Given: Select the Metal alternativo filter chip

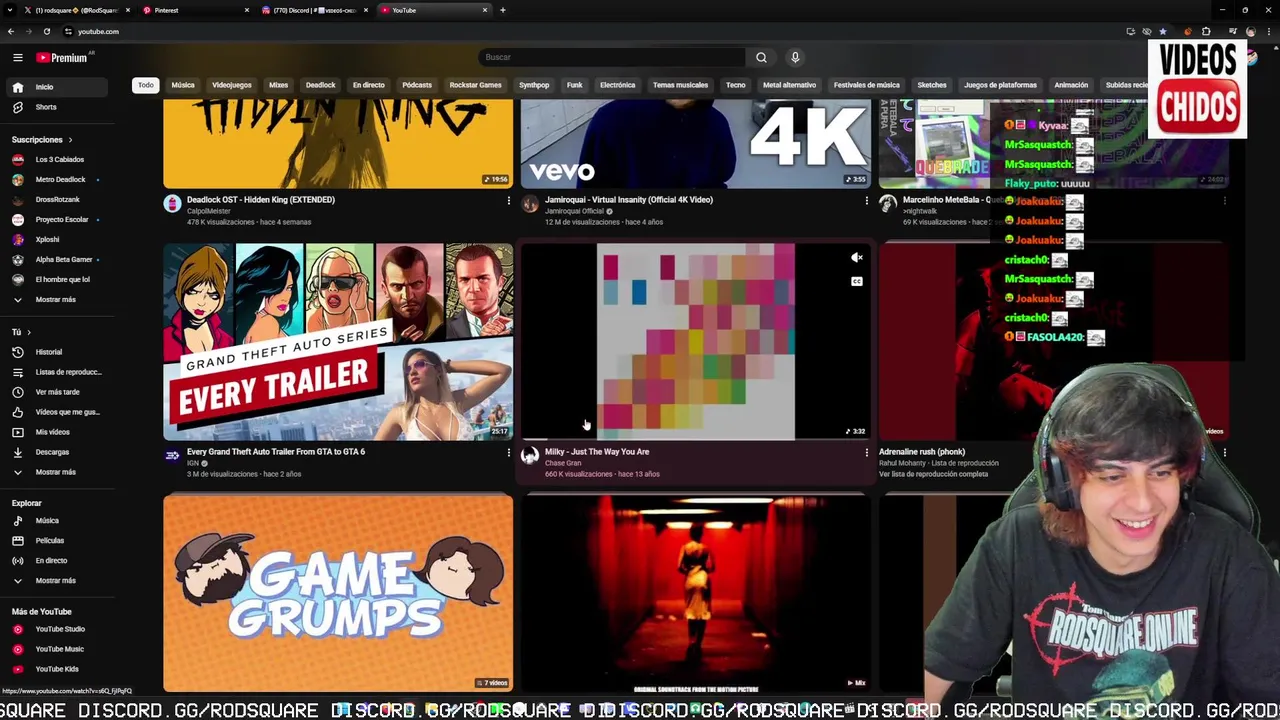Looking at the screenshot, I should (x=789, y=85).
